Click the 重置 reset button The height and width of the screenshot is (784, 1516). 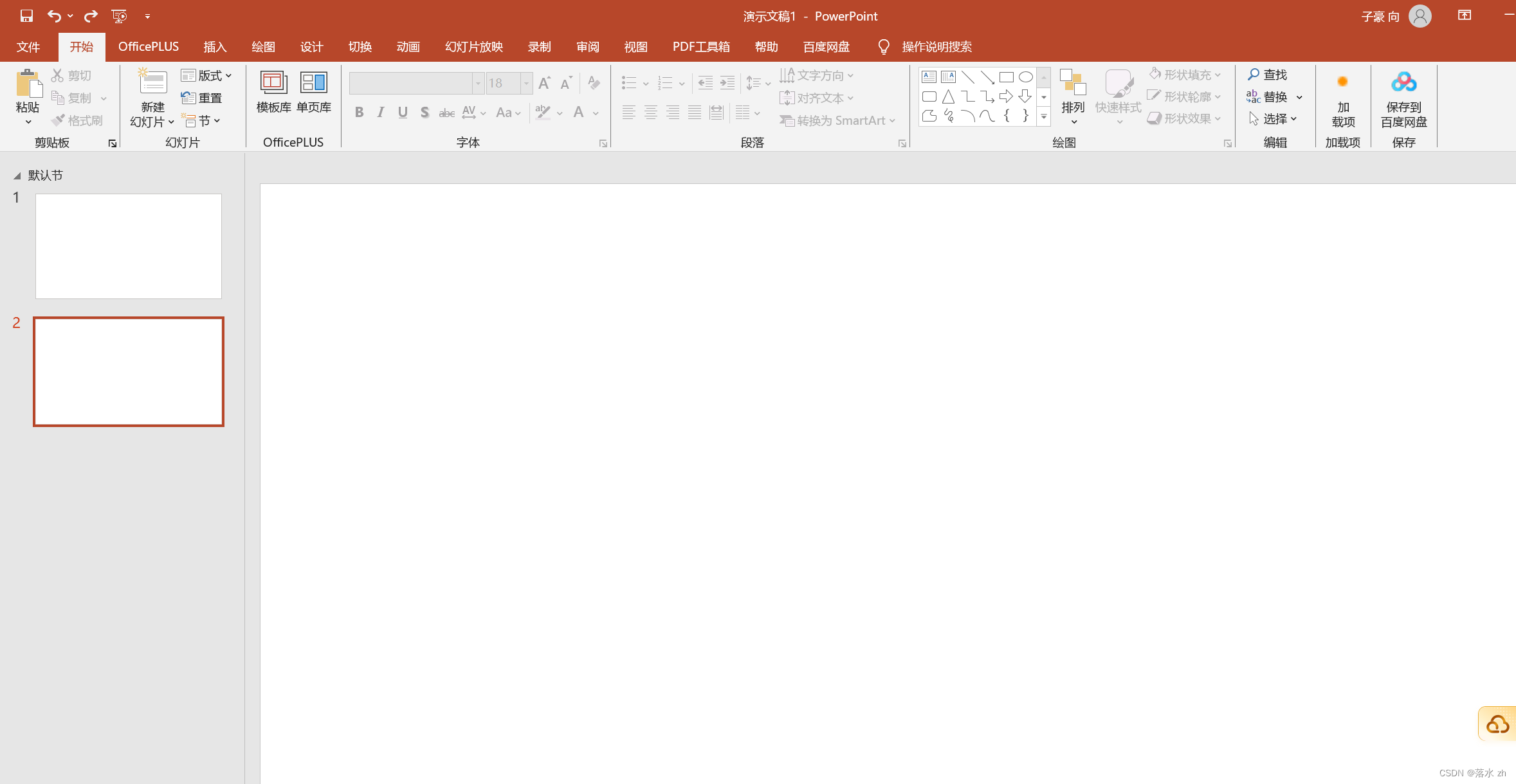(x=202, y=98)
